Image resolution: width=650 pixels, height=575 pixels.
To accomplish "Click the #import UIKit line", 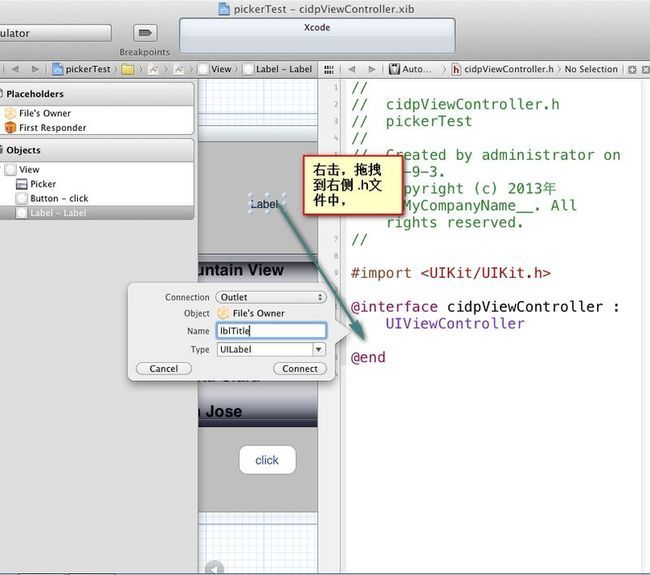I will tap(451, 273).
